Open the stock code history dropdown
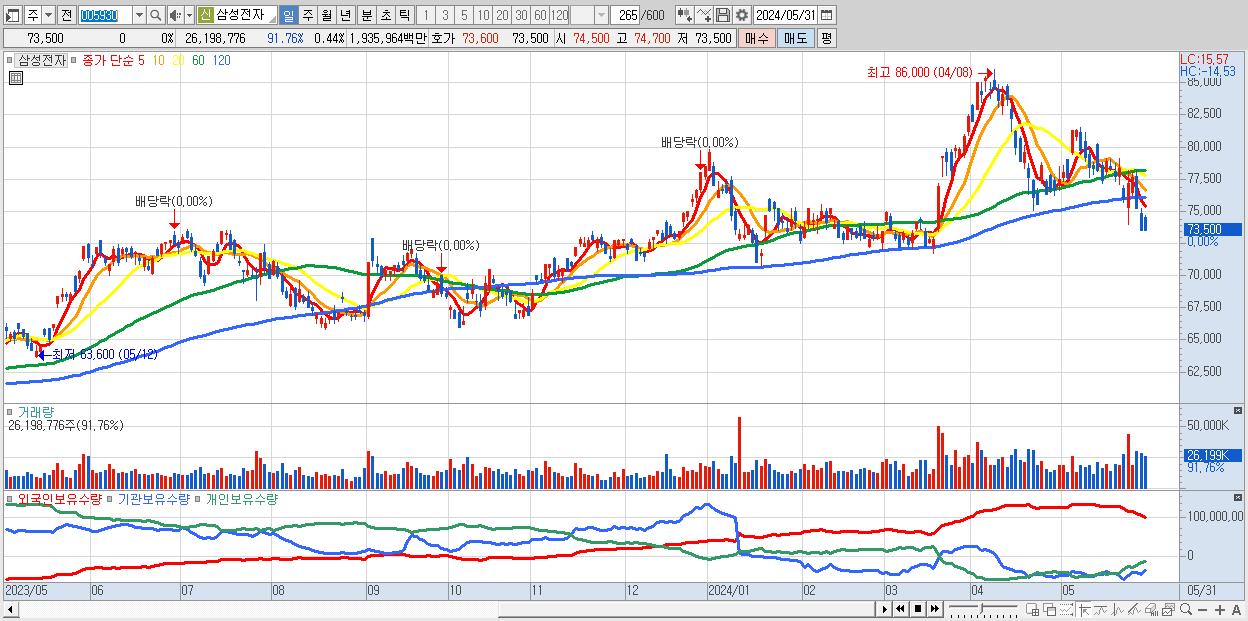Viewport: 1248px width, 621px height. (x=139, y=15)
